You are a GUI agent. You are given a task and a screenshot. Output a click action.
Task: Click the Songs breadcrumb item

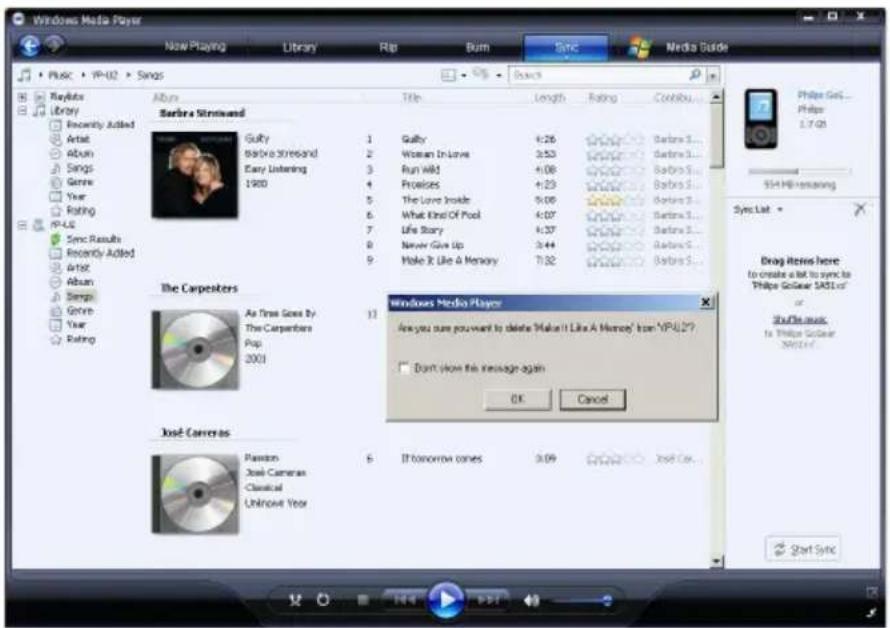point(150,75)
